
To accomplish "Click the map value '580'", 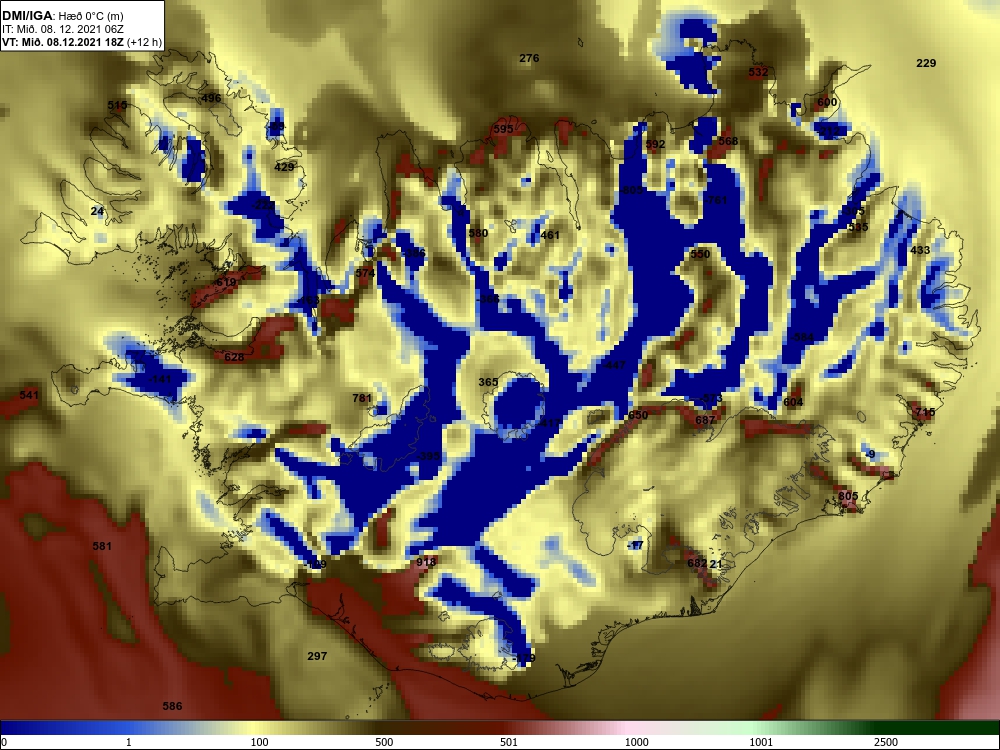I will pos(478,233).
